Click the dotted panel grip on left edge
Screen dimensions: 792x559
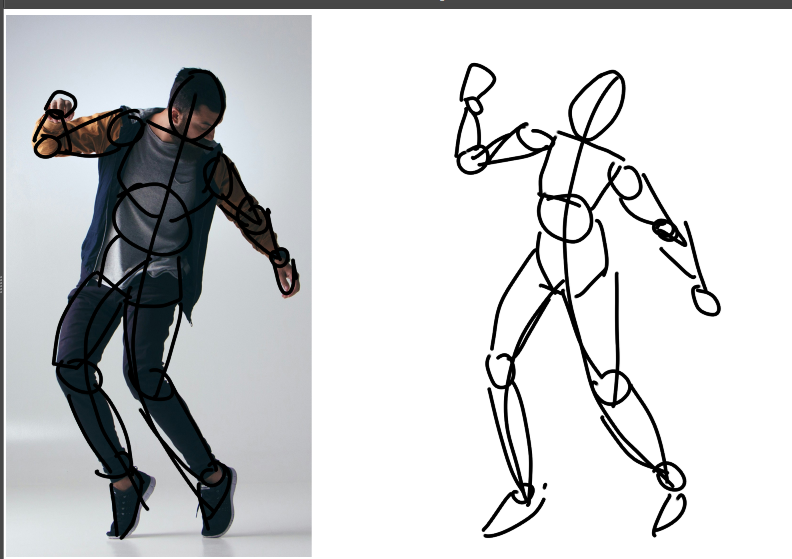tap(2, 285)
